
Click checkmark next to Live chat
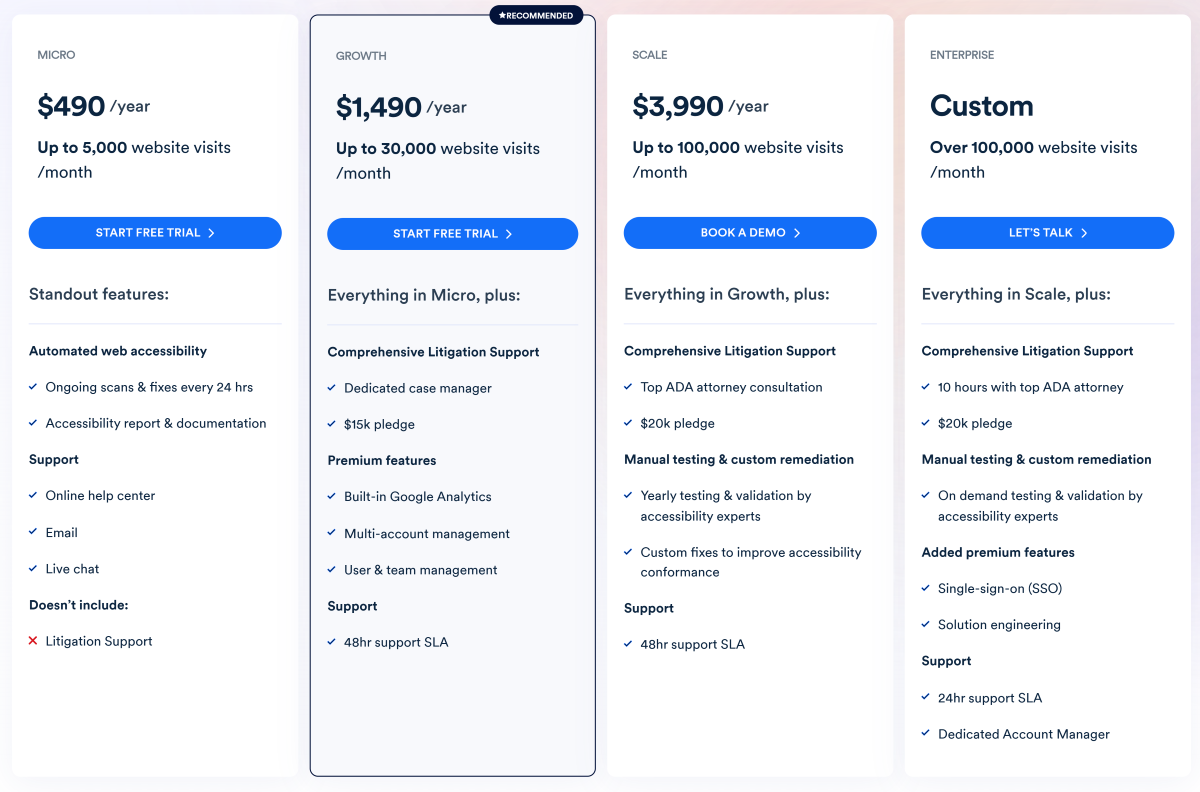coord(33,569)
